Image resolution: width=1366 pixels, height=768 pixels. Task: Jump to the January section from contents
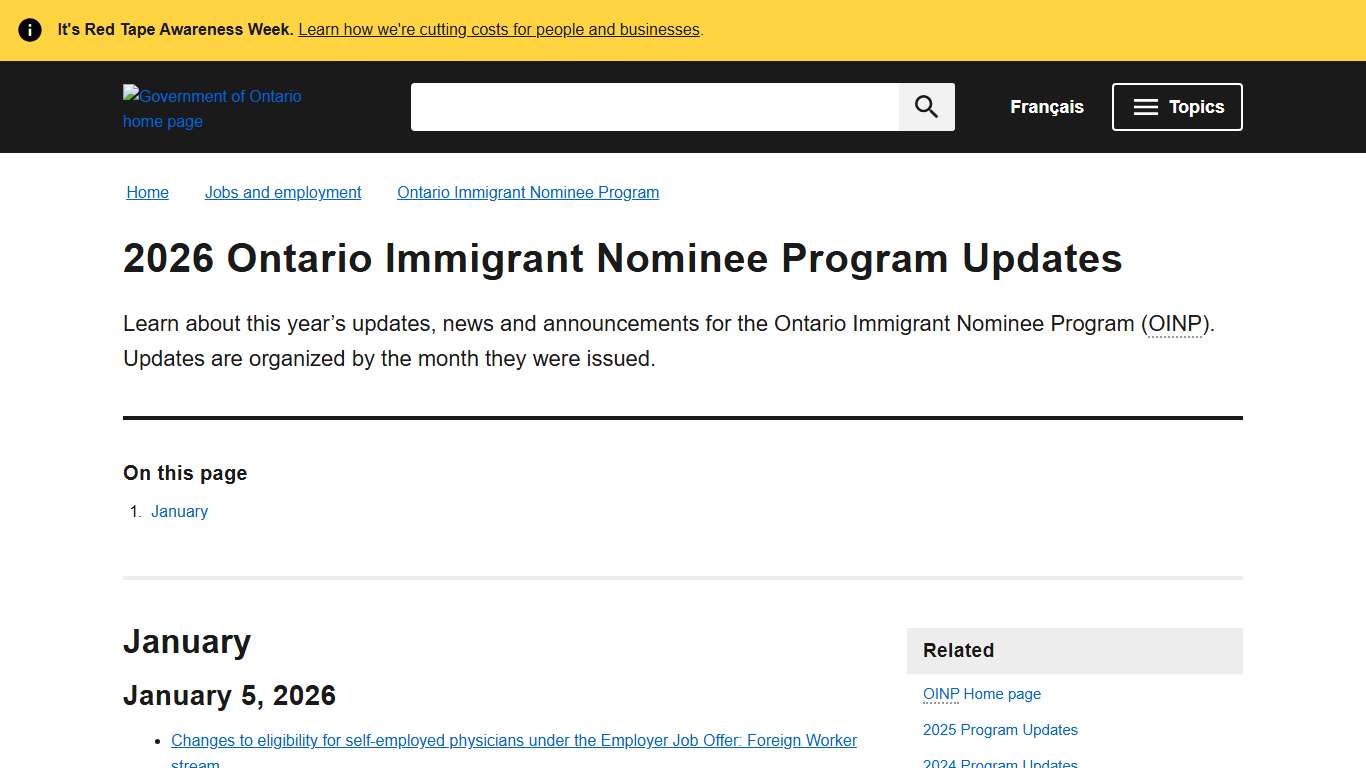179,511
